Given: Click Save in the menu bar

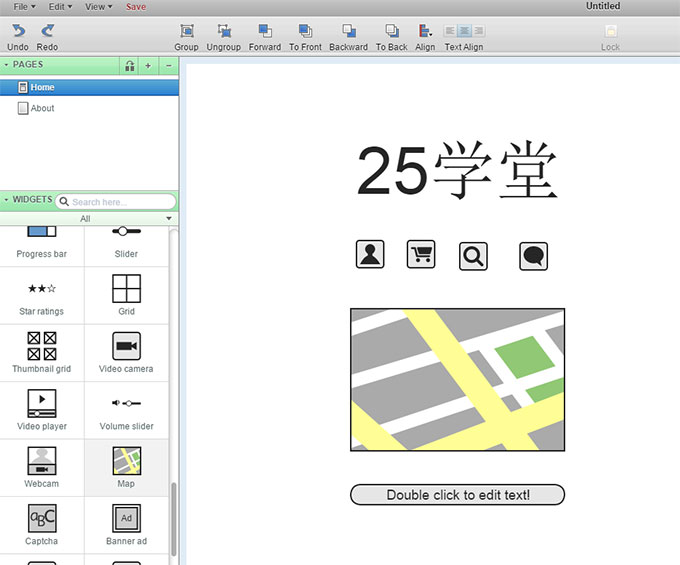Looking at the screenshot, I should pyautogui.click(x=136, y=7).
